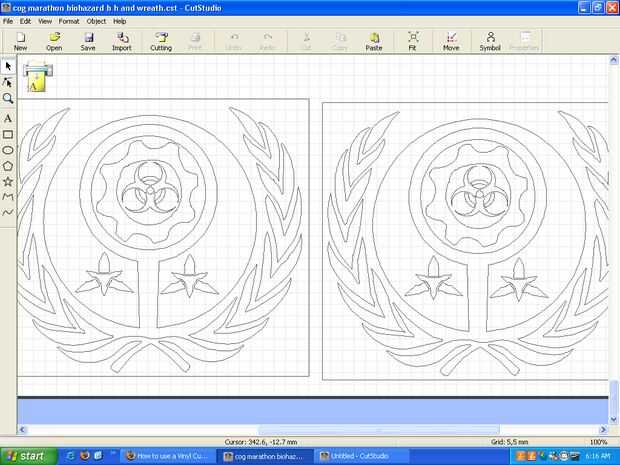
Task: Click the vertical scrollbar down arrow
Action: [614, 419]
